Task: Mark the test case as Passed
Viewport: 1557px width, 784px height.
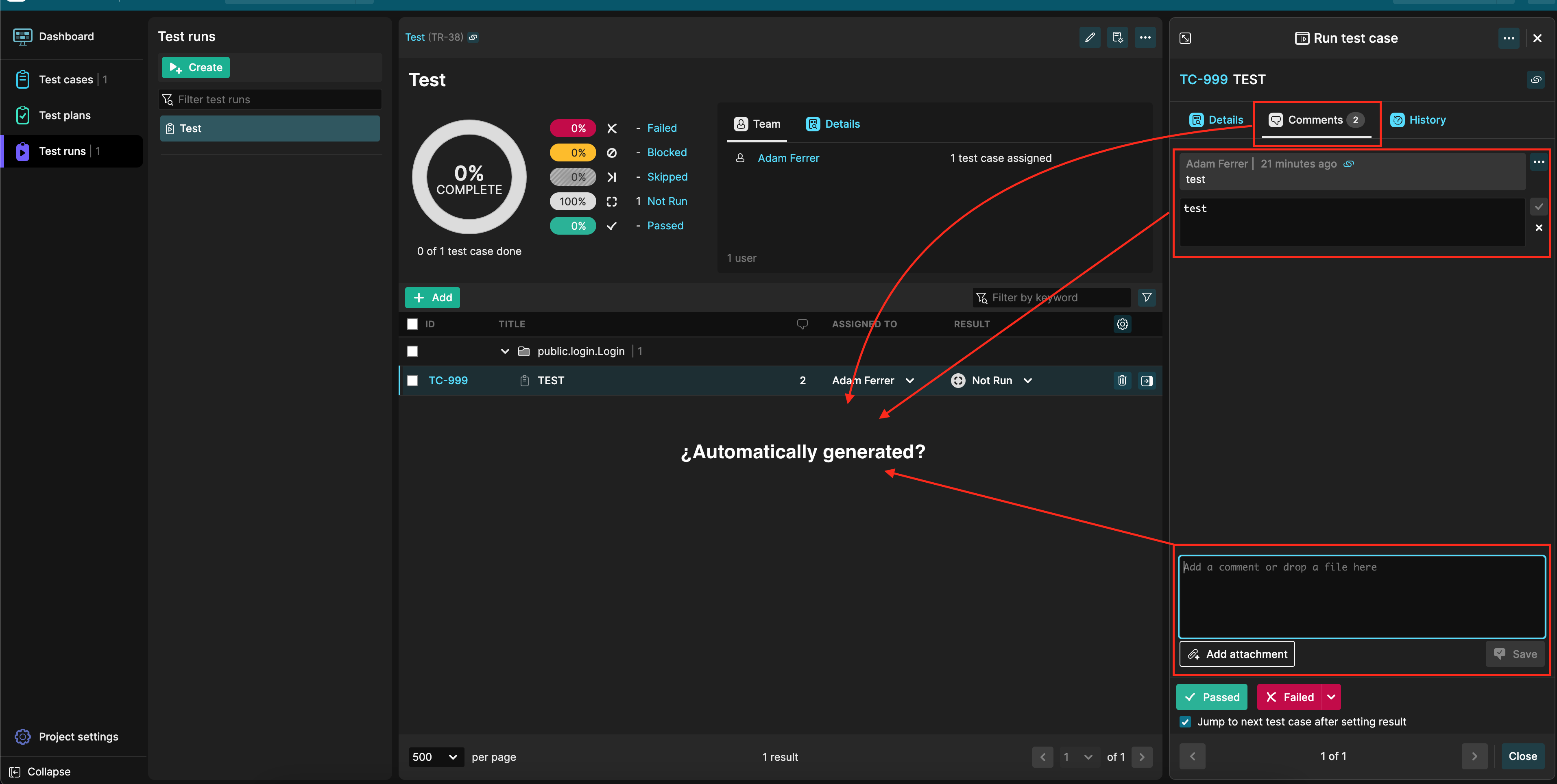Action: click(1211, 697)
